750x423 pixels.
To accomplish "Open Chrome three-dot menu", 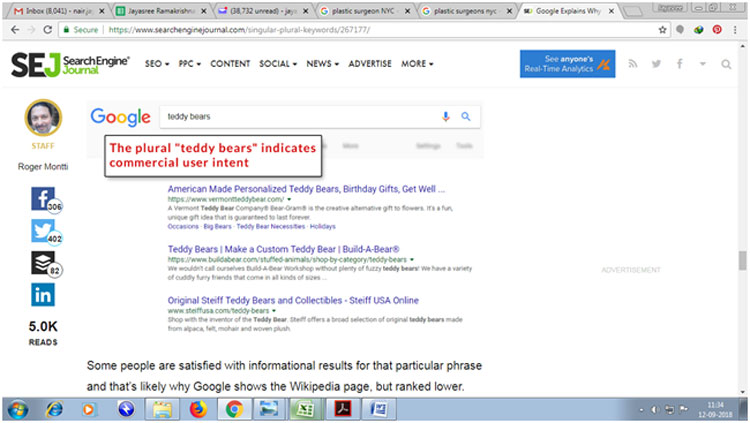I will (x=735, y=30).
